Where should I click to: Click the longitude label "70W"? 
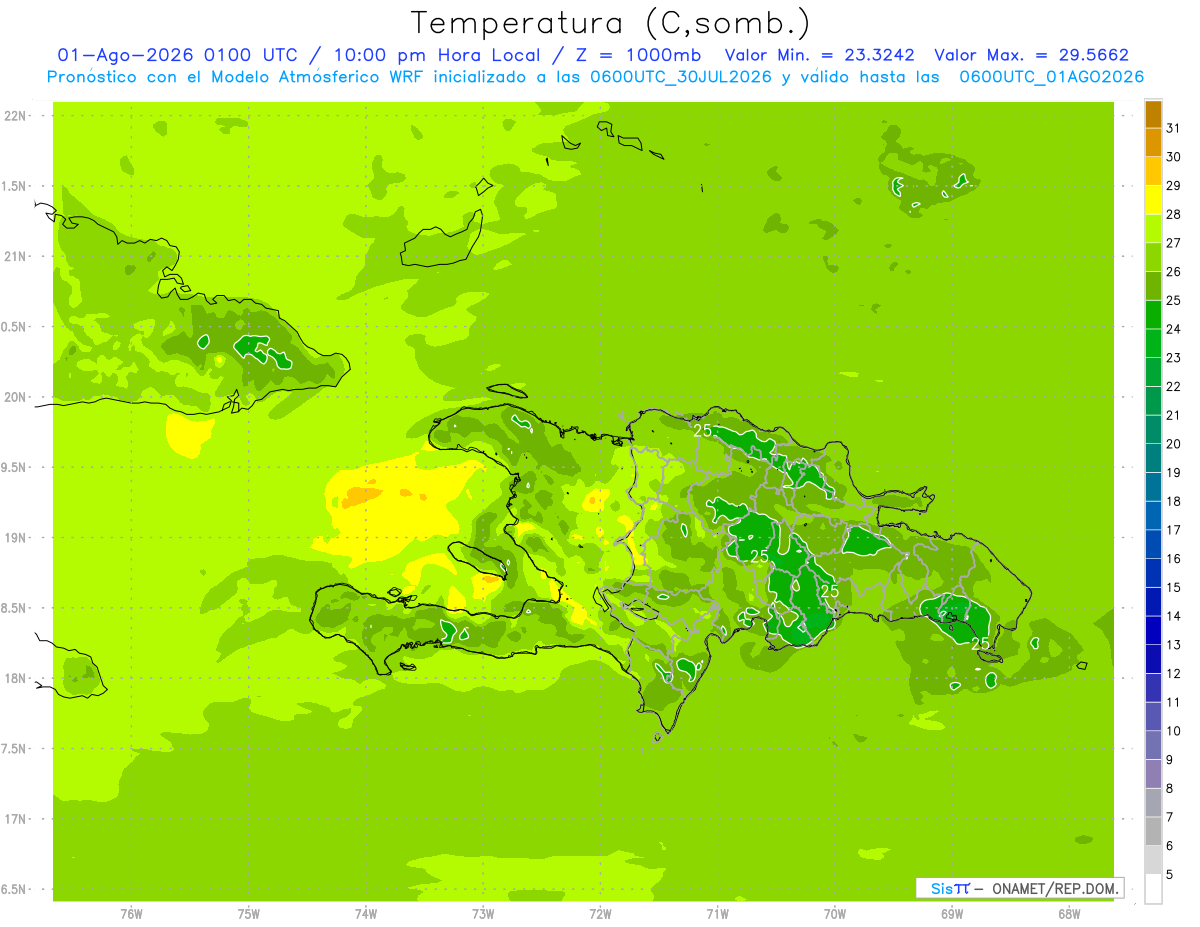pos(835,914)
